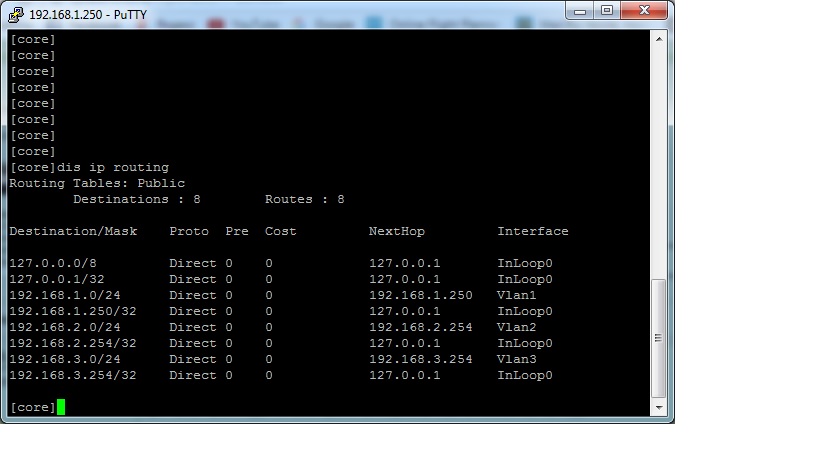Click the Vlan2 interface entry
This screenshot has width=819, height=460.
[517, 327]
